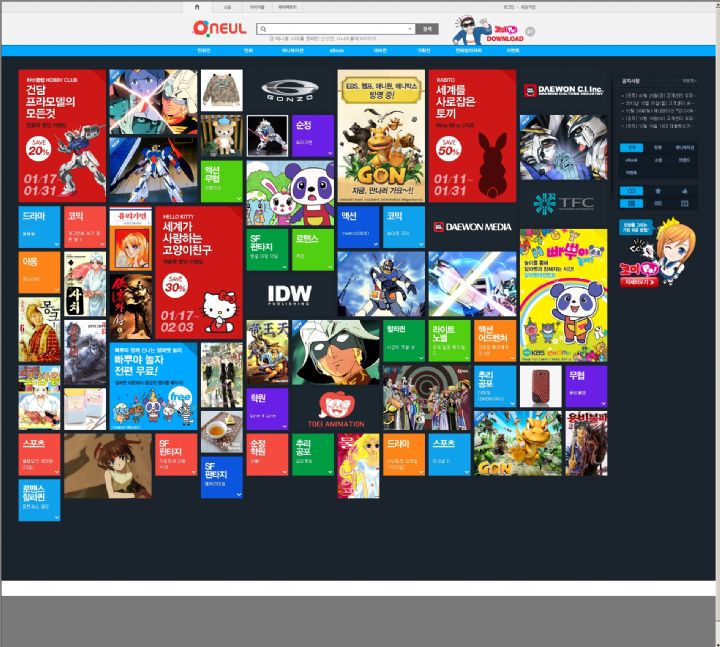
Task: Expand the blue 드라마 genre tile chevron
Action: pyautogui.click(x=56, y=244)
